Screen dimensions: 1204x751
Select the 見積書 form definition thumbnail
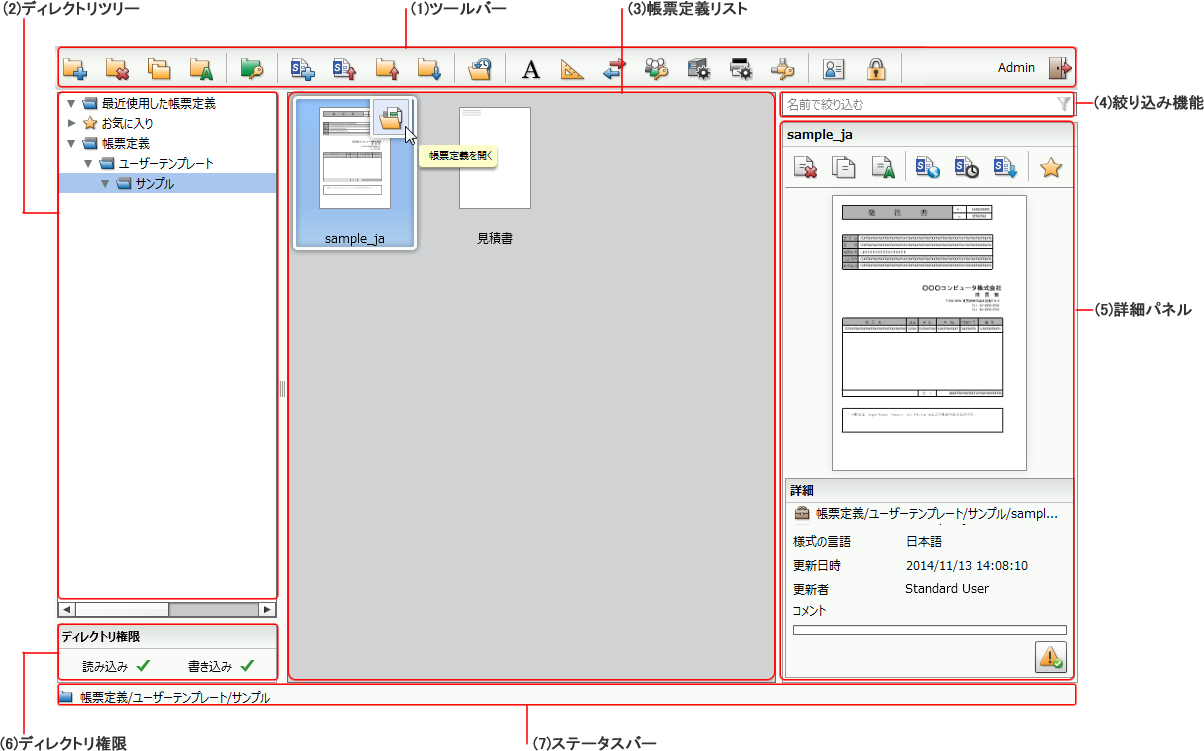click(x=495, y=158)
